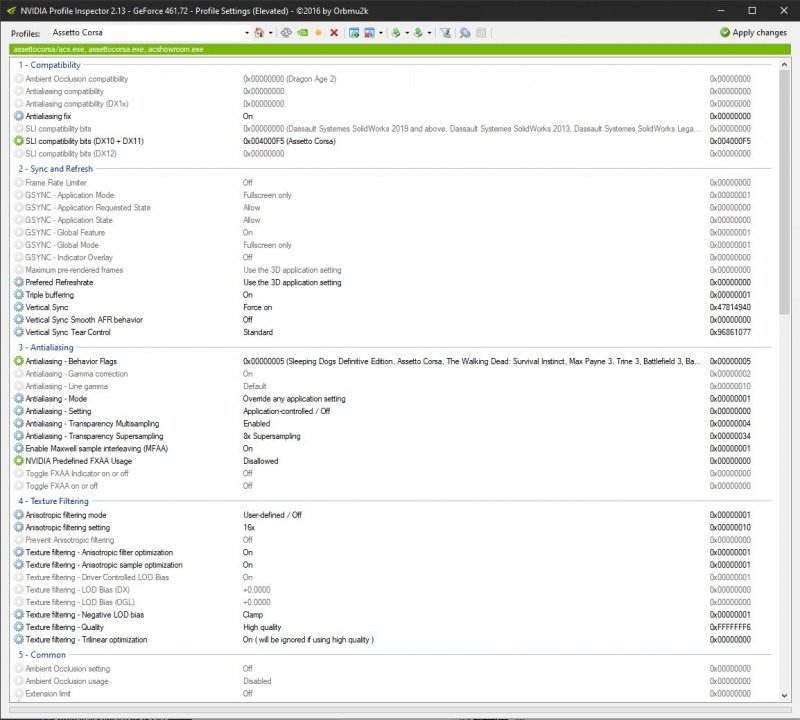Select the Ambient Occlusion usage setting
The height and width of the screenshot is (720, 800).
(x=393, y=681)
